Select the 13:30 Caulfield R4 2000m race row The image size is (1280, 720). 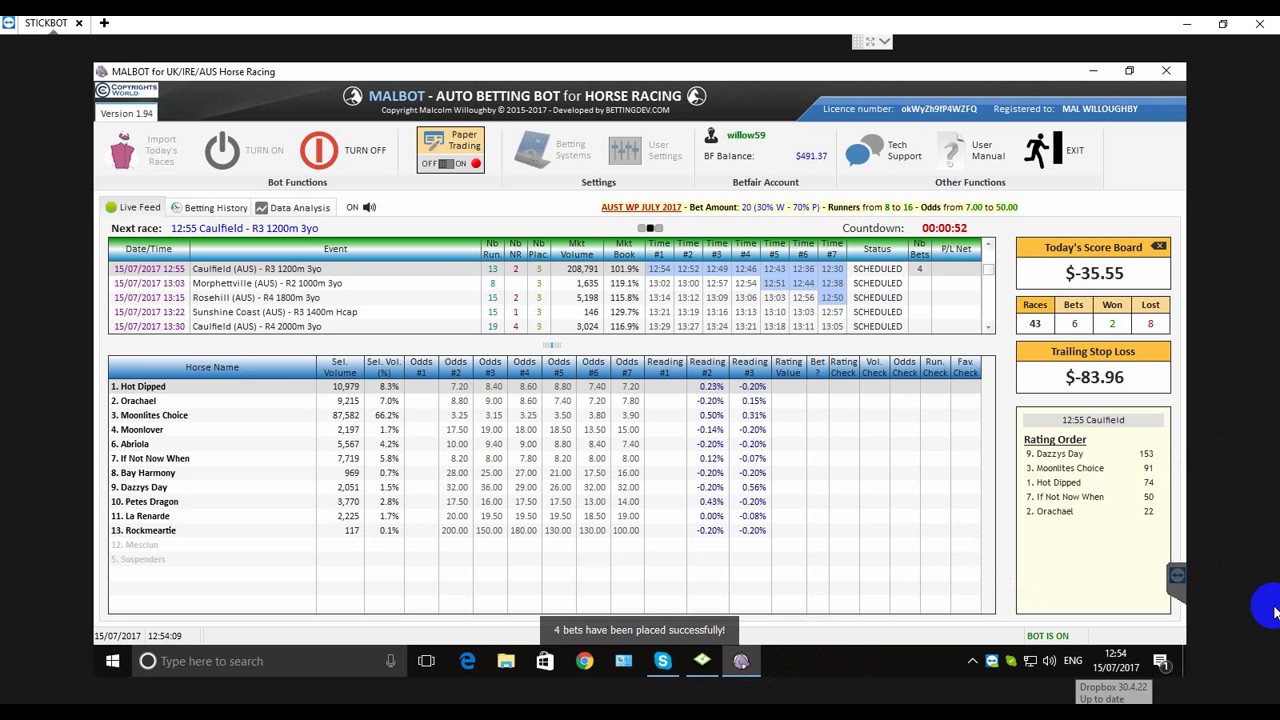[x=545, y=326]
